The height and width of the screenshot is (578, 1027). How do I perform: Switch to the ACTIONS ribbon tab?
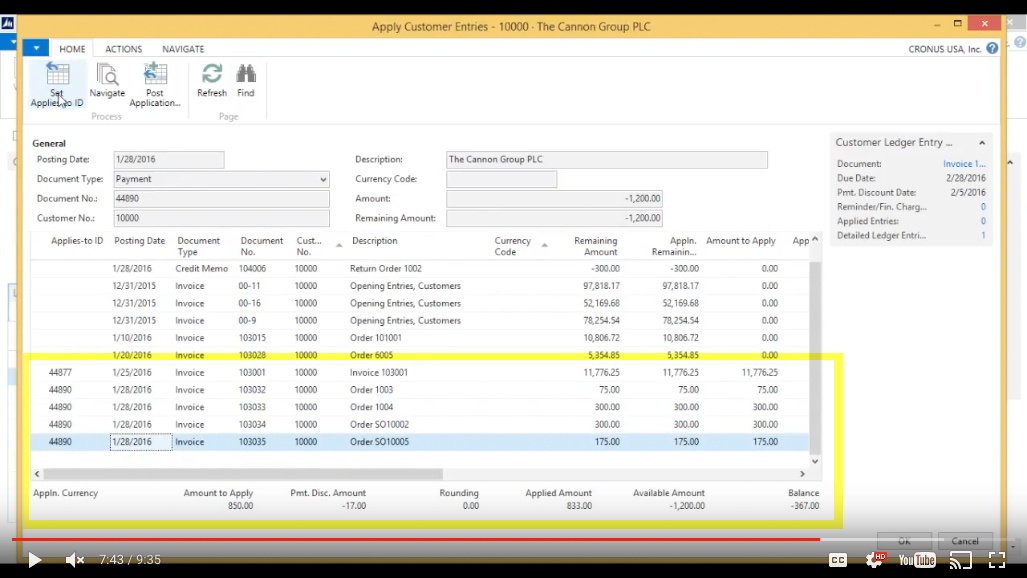(x=124, y=49)
